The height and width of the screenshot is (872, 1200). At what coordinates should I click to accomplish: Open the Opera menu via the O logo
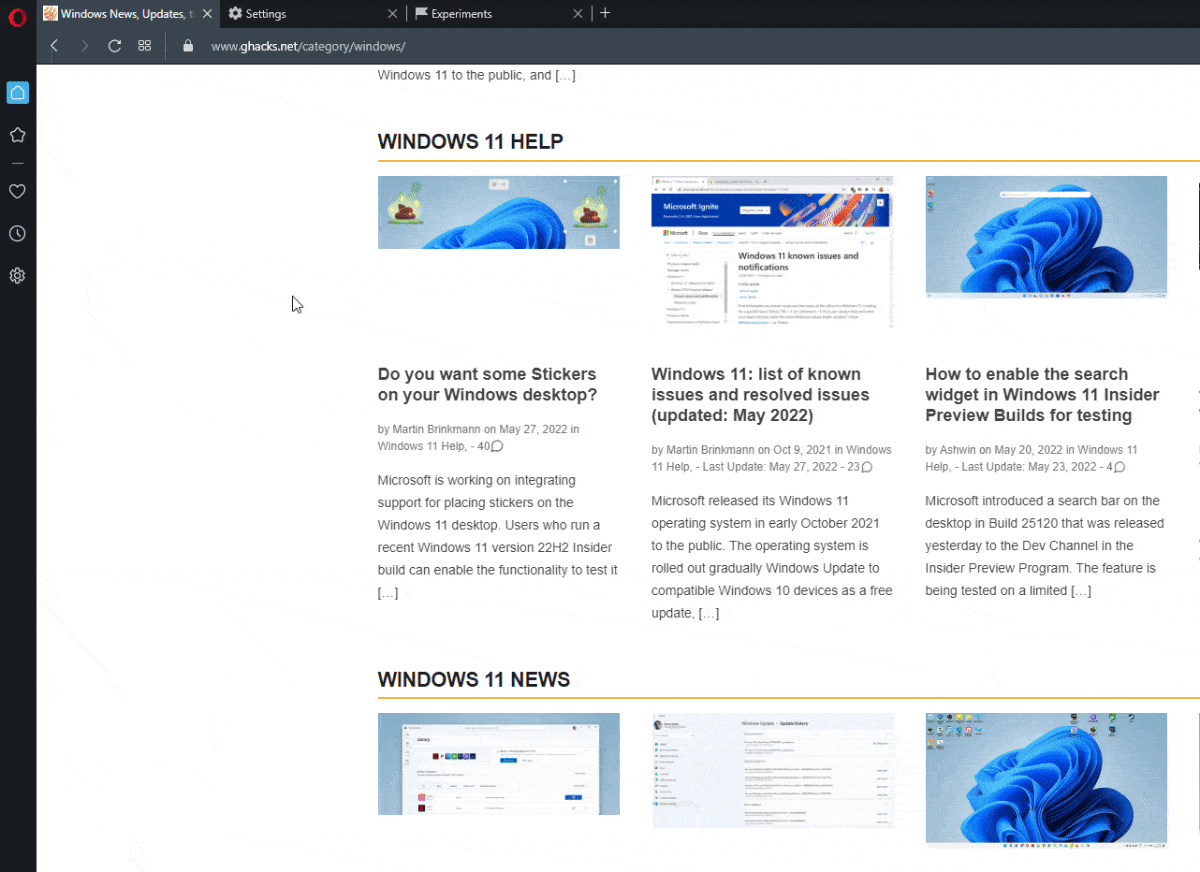coord(16,17)
